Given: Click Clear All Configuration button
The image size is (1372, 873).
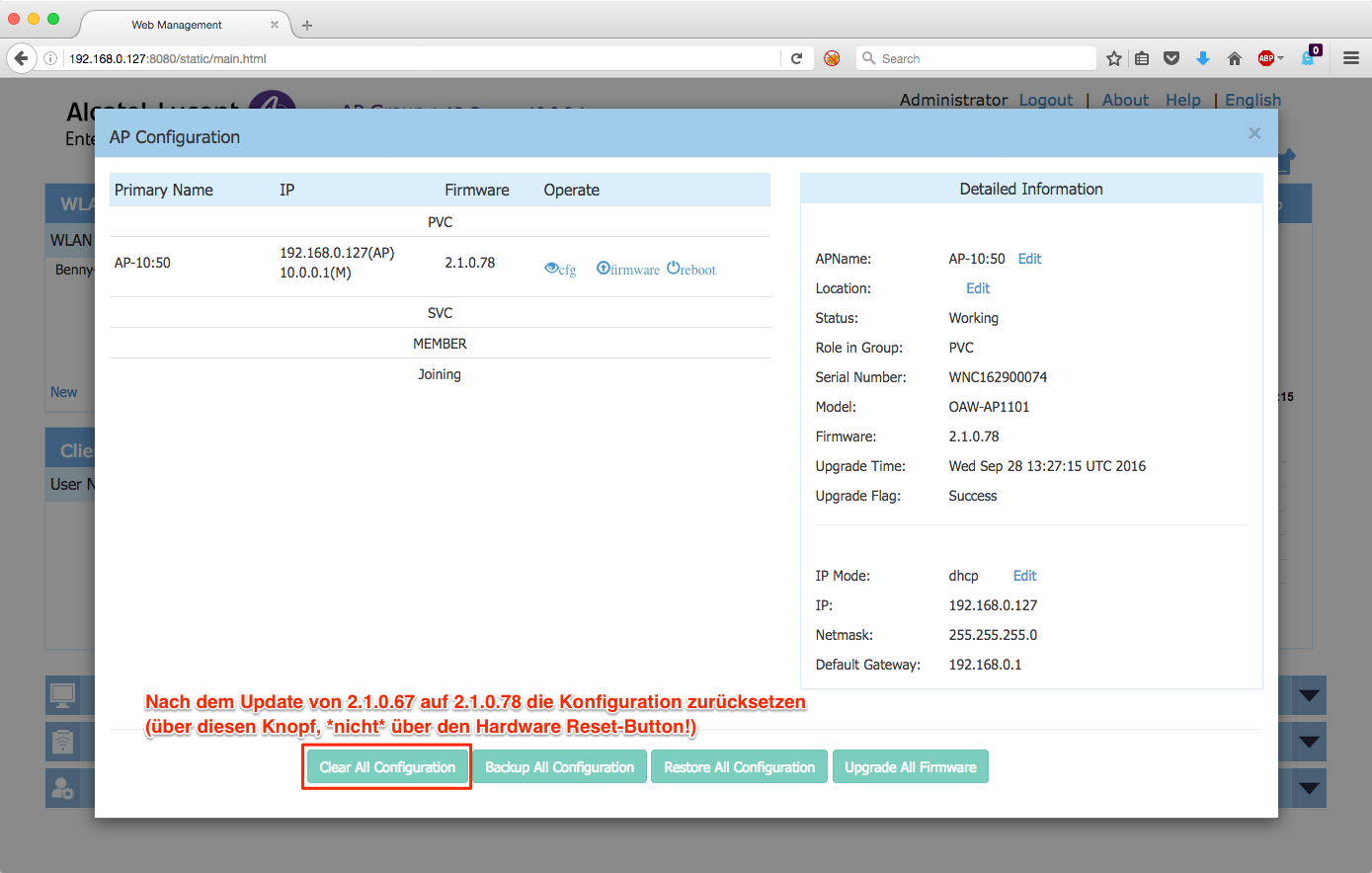Looking at the screenshot, I should click(387, 767).
